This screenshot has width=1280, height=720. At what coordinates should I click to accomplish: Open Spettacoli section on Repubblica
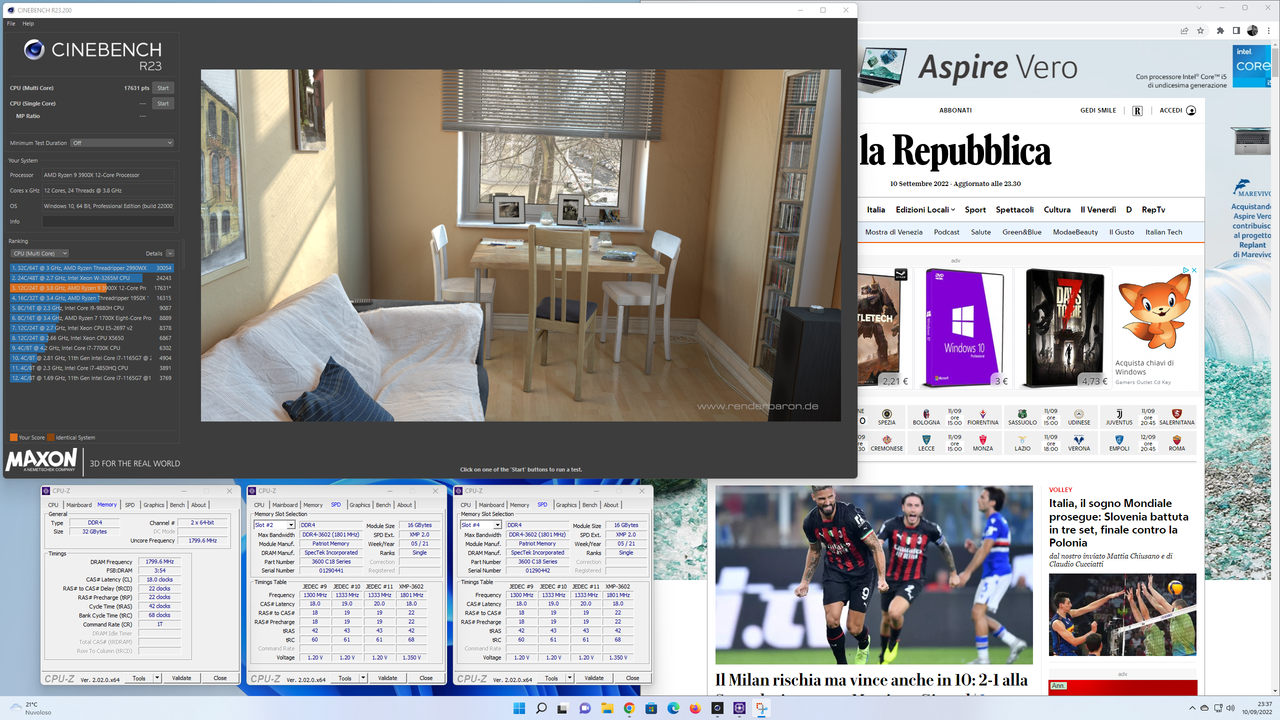click(1014, 210)
